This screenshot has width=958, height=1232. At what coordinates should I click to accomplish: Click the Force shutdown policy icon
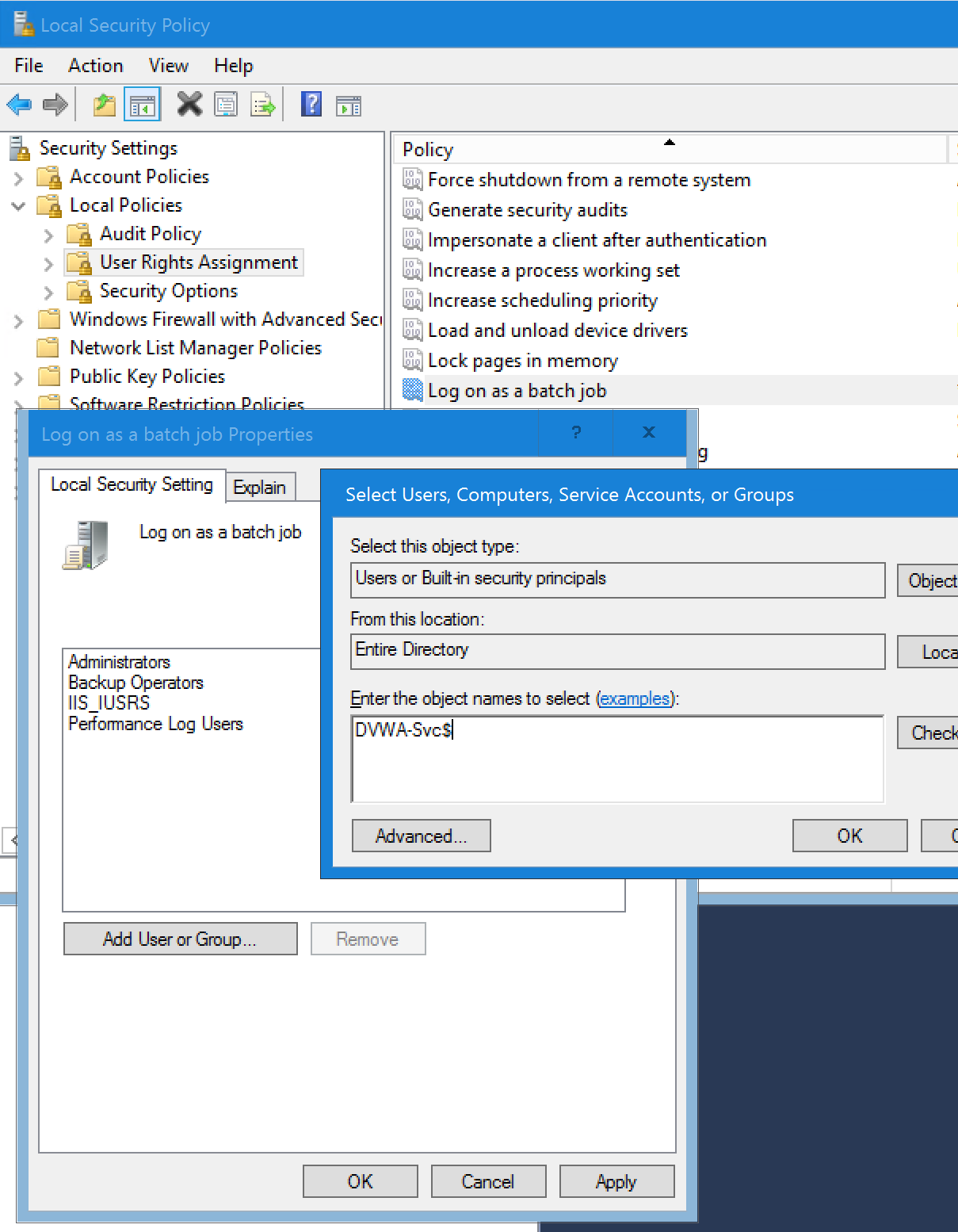[x=413, y=180]
